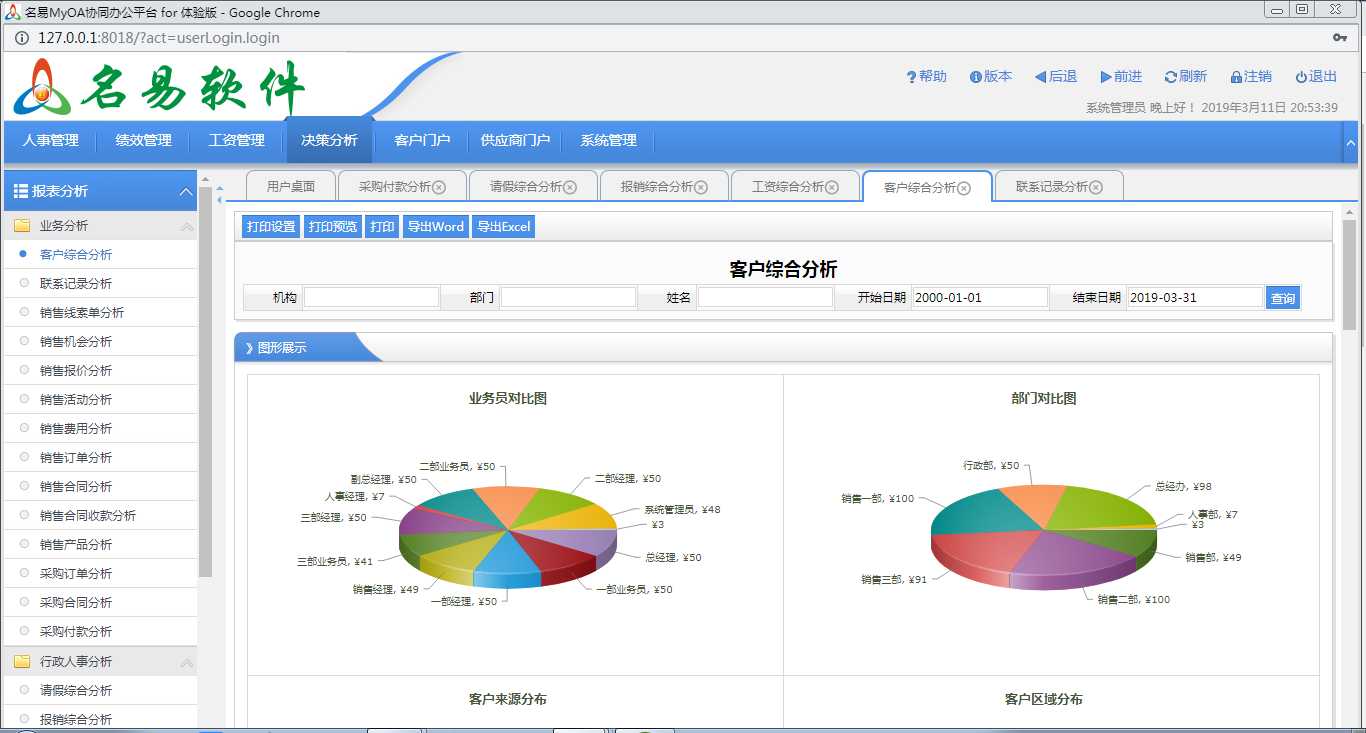This screenshot has height=733, width=1366.
Task: Click the logout lock icon
Action: pyautogui.click(x=1236, y=77)
